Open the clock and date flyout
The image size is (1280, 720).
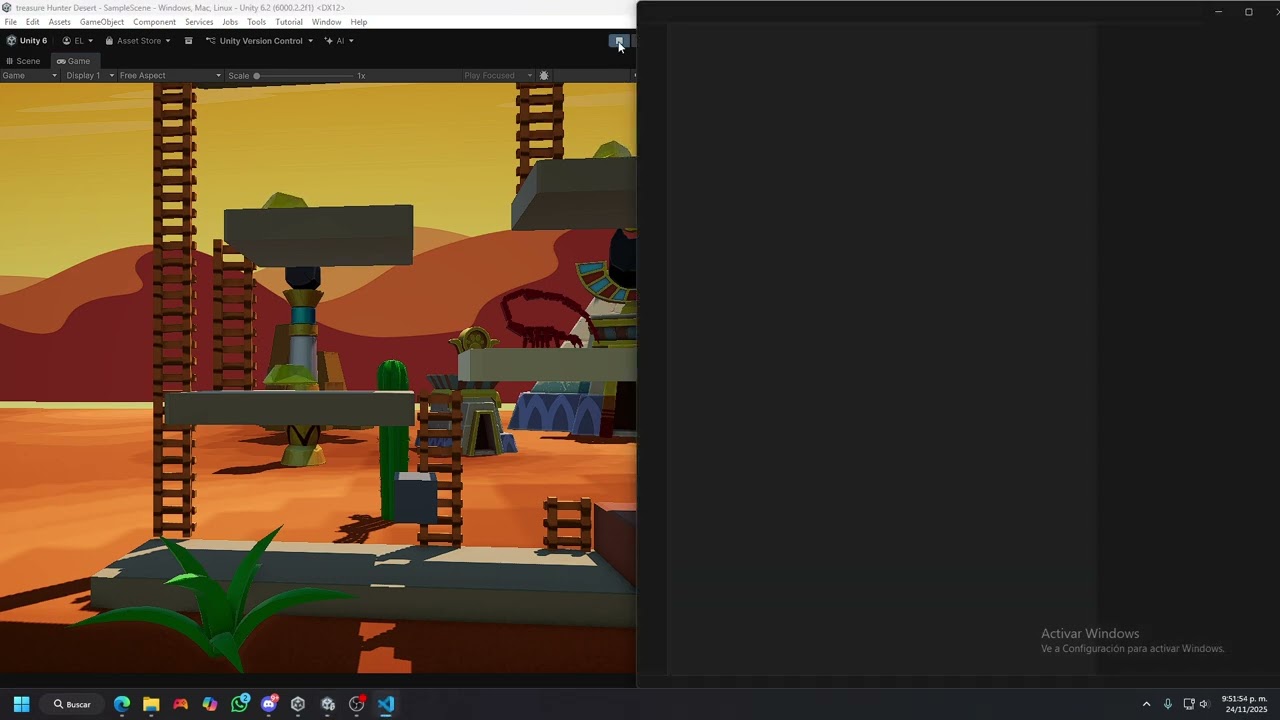click(1244, 704)
